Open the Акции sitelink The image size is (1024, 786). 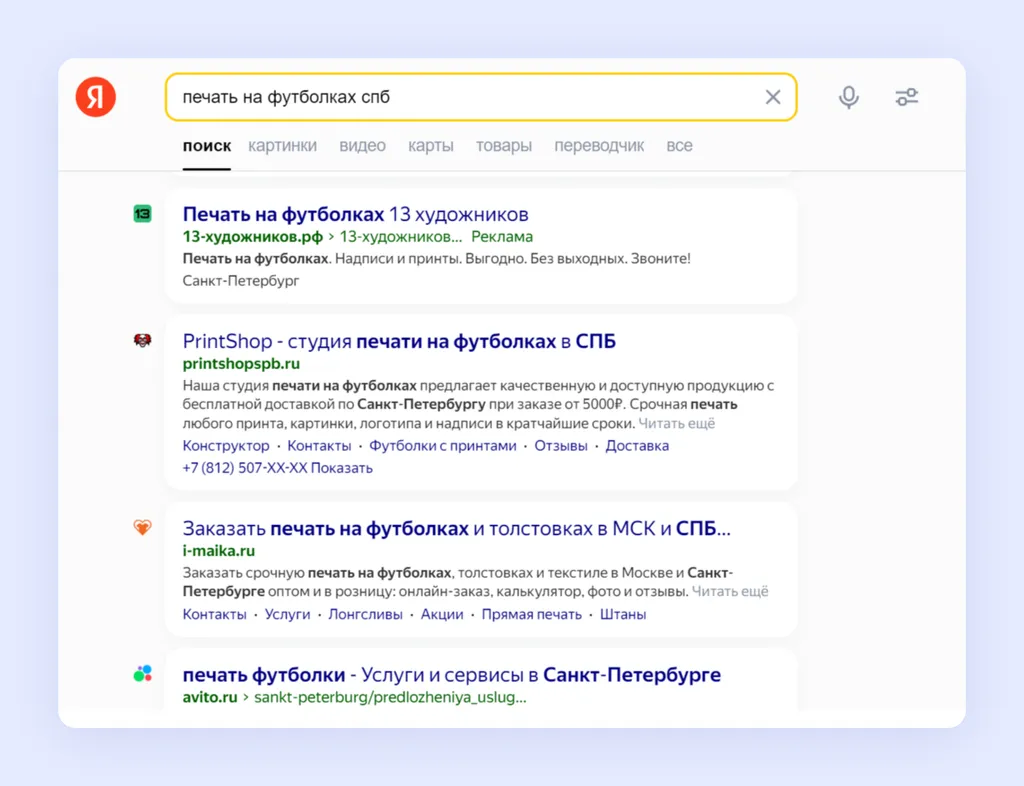coord(442,614)
